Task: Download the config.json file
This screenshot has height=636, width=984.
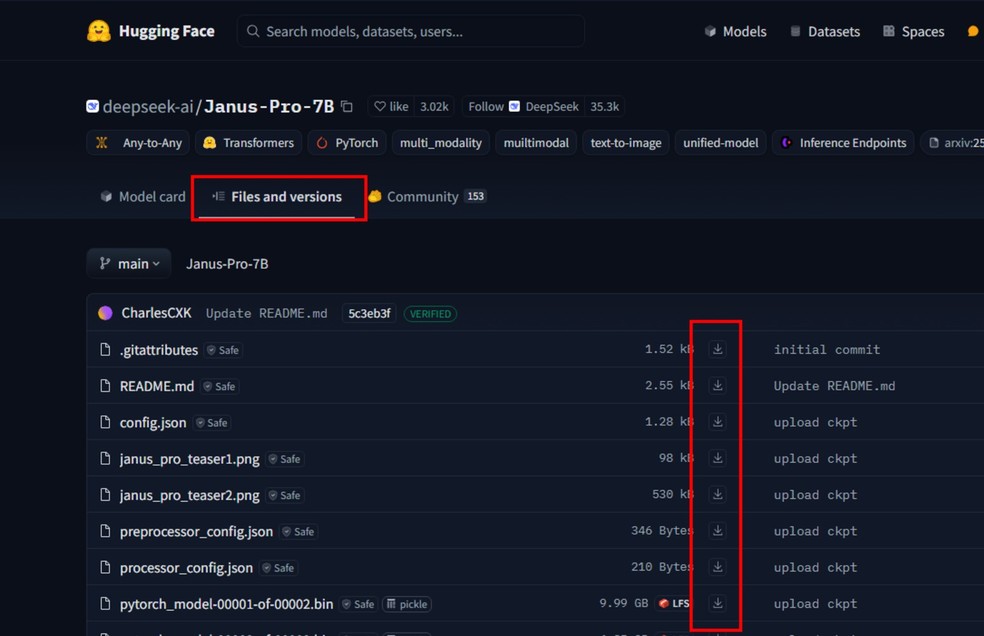Action: pyautogui.click(x=717, y=422)
